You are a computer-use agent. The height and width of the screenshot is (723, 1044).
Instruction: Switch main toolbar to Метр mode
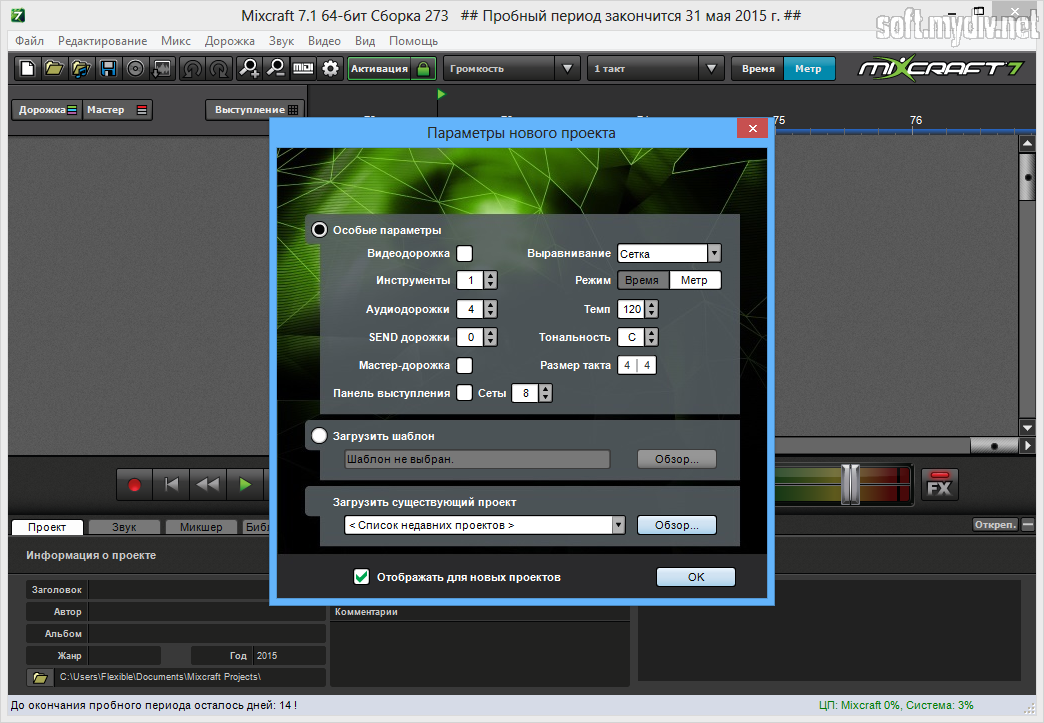809,69
